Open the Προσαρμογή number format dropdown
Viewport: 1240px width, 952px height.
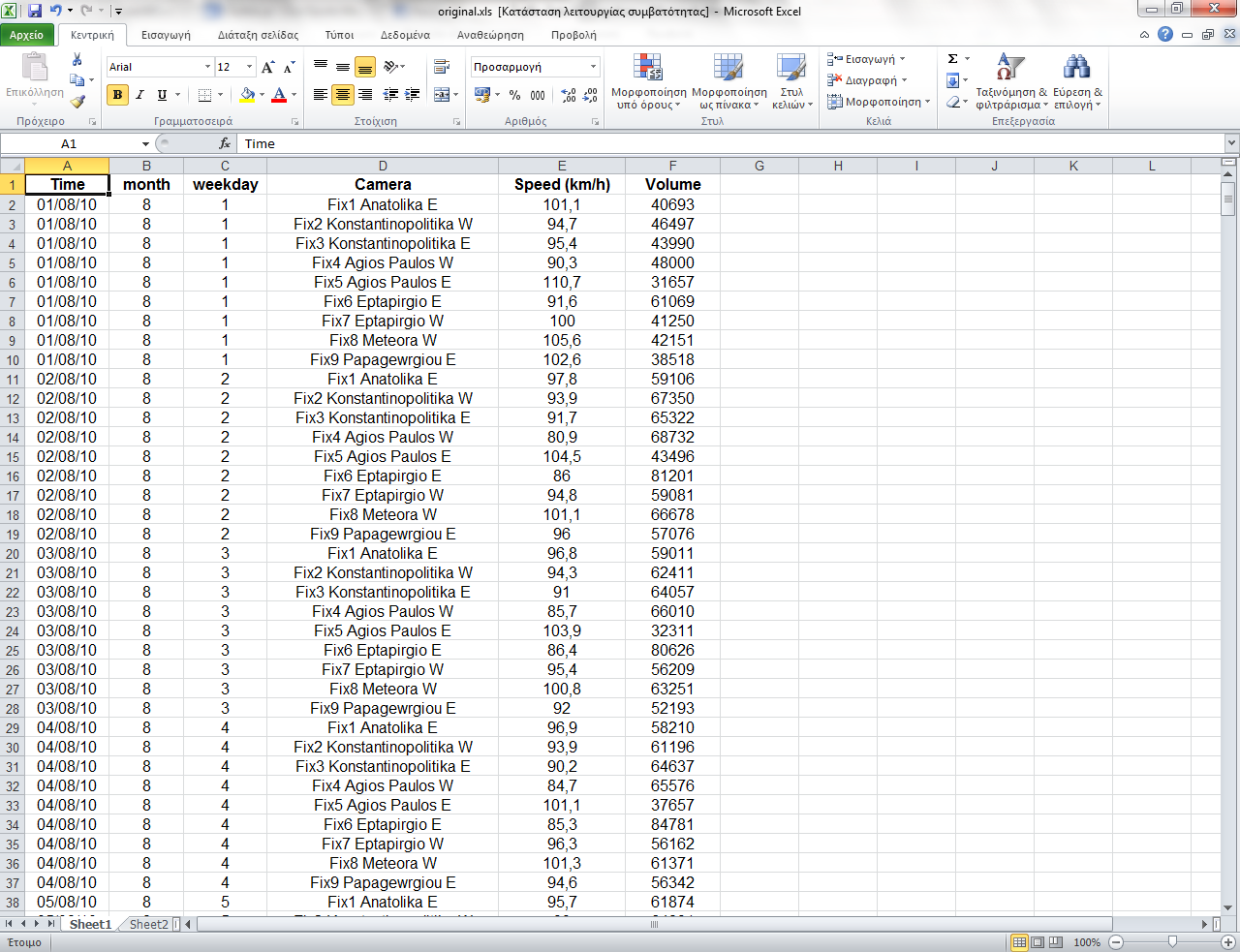[x=593, y=67]
